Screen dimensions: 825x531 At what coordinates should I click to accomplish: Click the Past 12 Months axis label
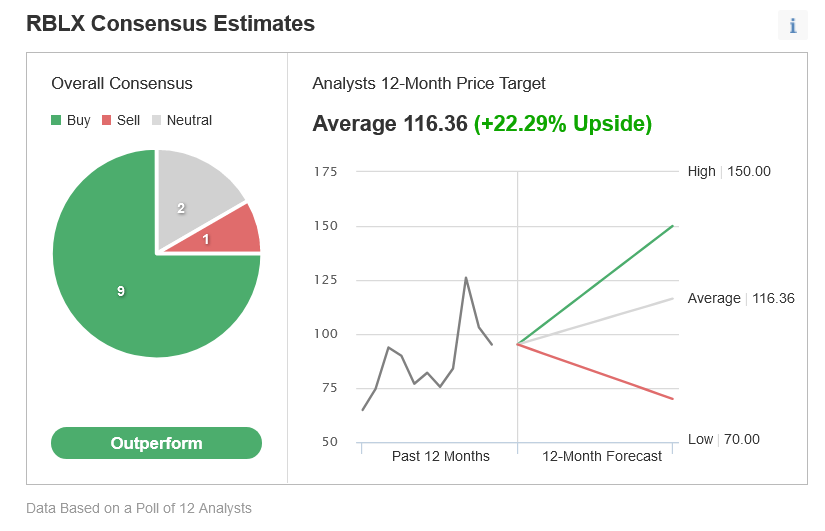440,456
